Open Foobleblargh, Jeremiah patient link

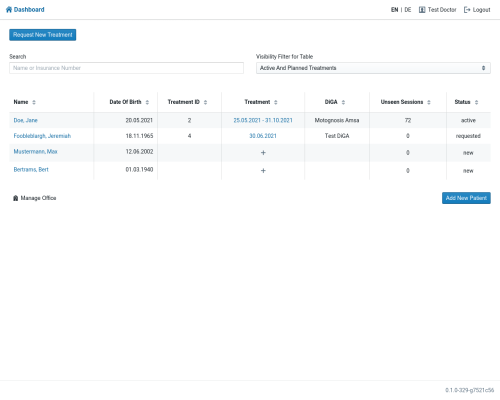point(42,136)
